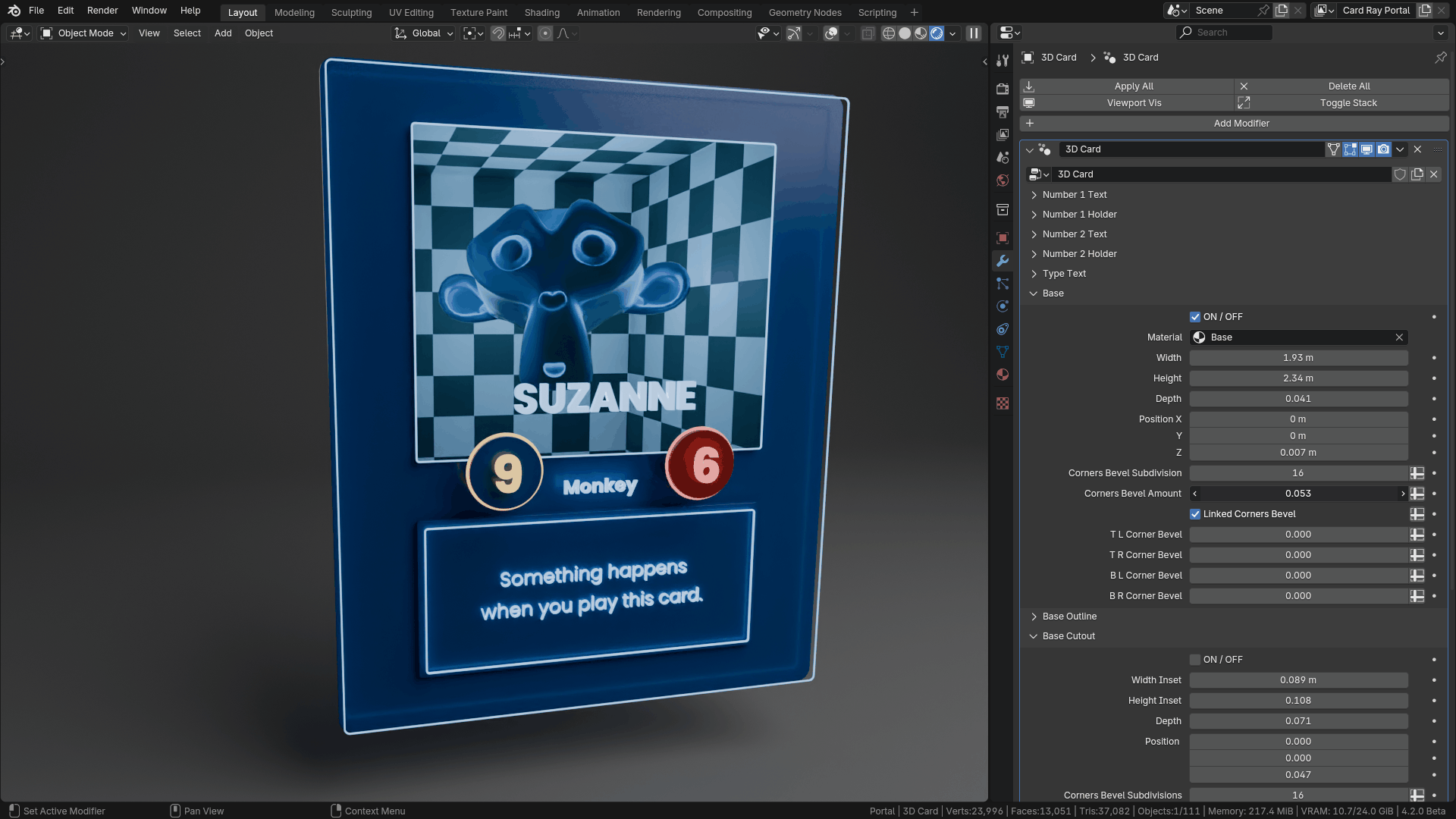
Task: Open the Physics properties tab icon
Action: [1003, 306]
